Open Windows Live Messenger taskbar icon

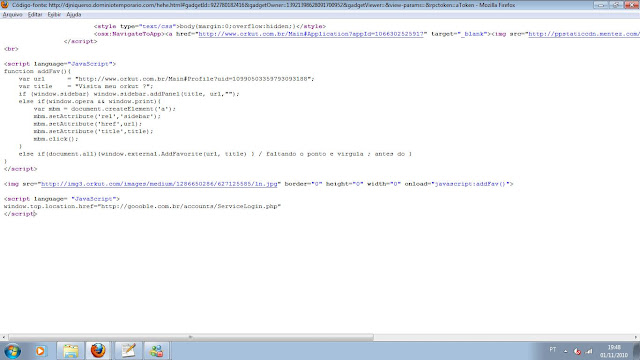click(x=157, y=351)
